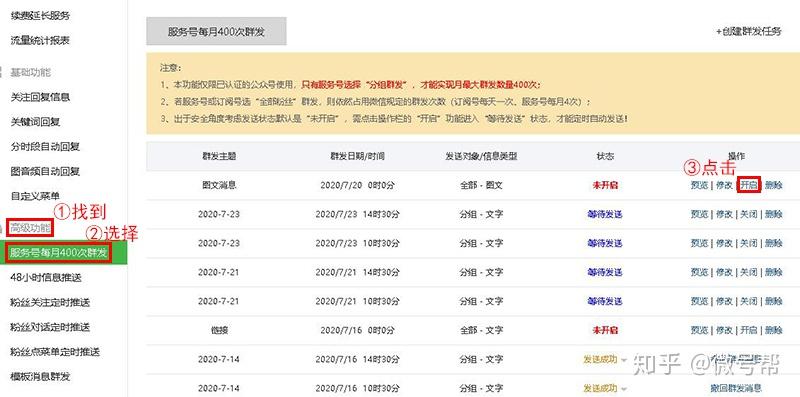Click 删除 in the 2020/7/21 10时30分 row

pyautogui.click(x=773, y=302)
